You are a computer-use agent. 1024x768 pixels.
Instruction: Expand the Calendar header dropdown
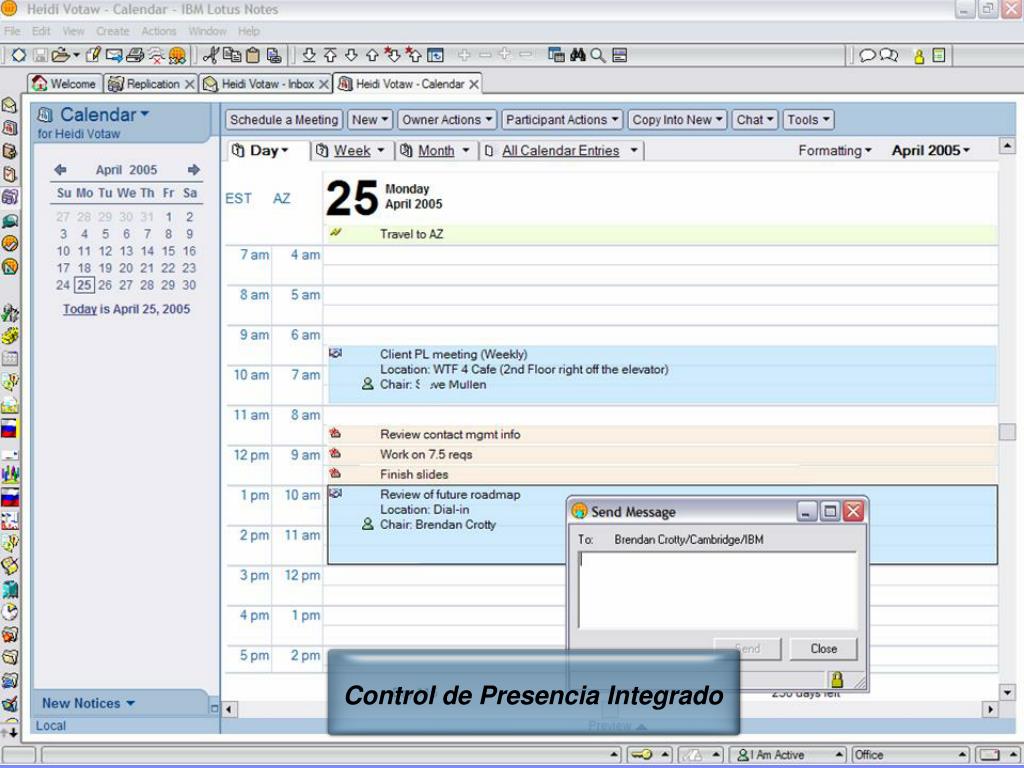point(104,114)
